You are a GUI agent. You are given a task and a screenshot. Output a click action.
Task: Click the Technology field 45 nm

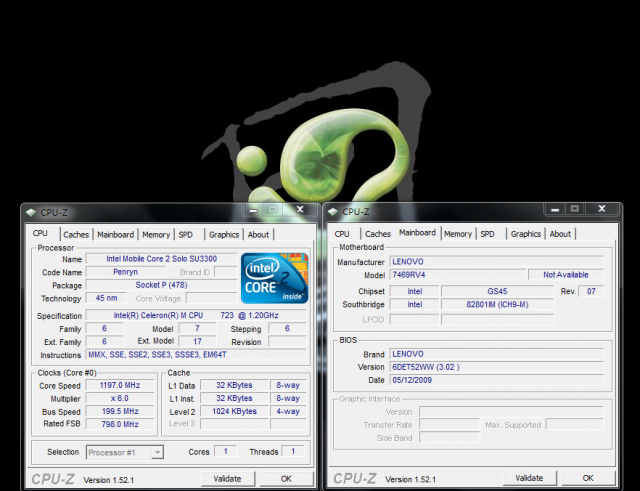[x=106, y=298]
